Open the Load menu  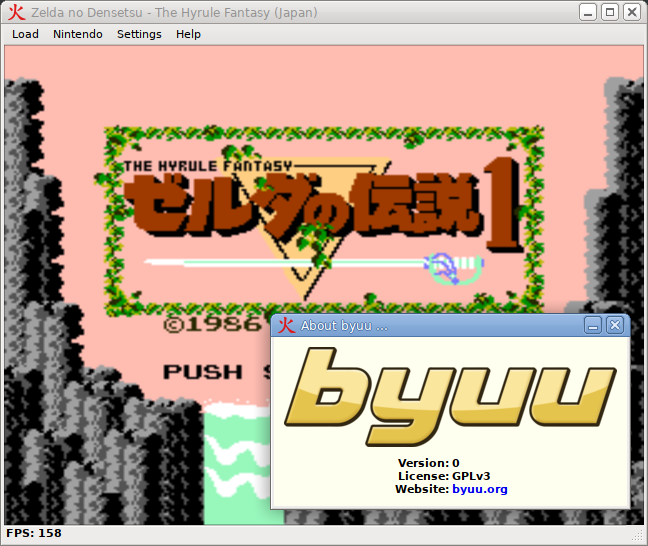(x=25, y=34)
